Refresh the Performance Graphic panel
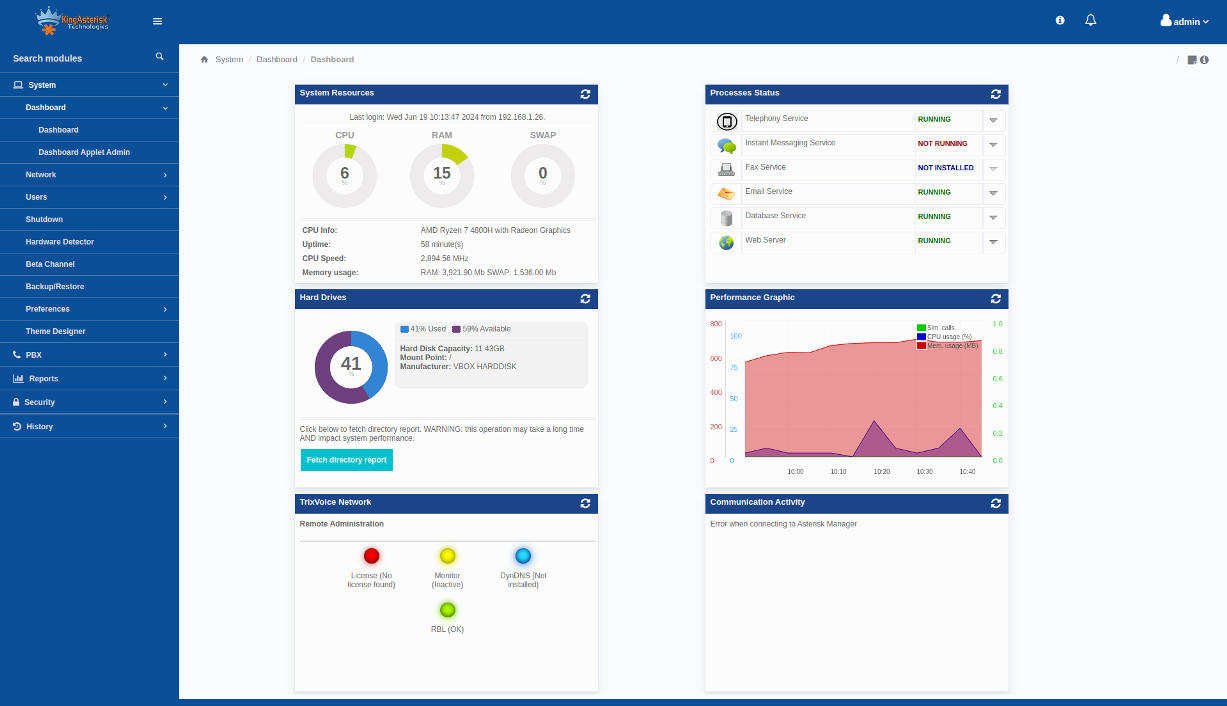The width and height of the screenshot is (1227, 706). (x=995, y=298)
